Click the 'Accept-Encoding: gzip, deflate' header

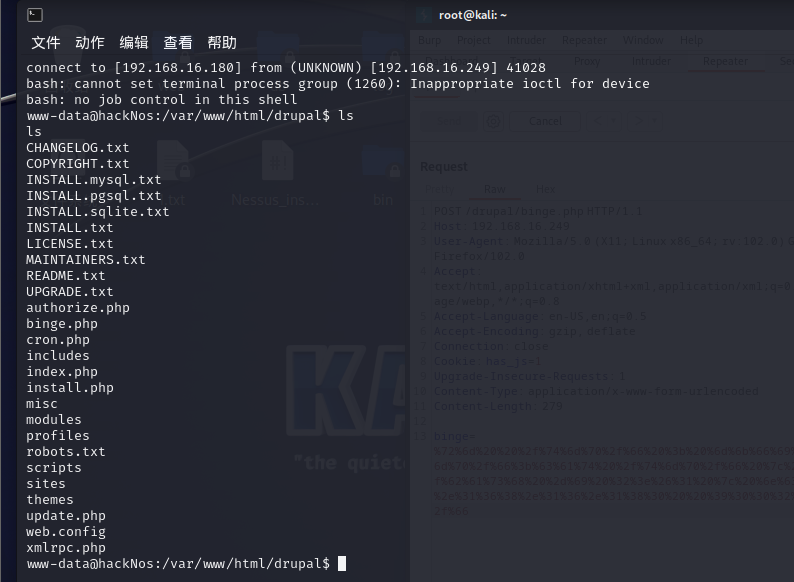point(535,331)
